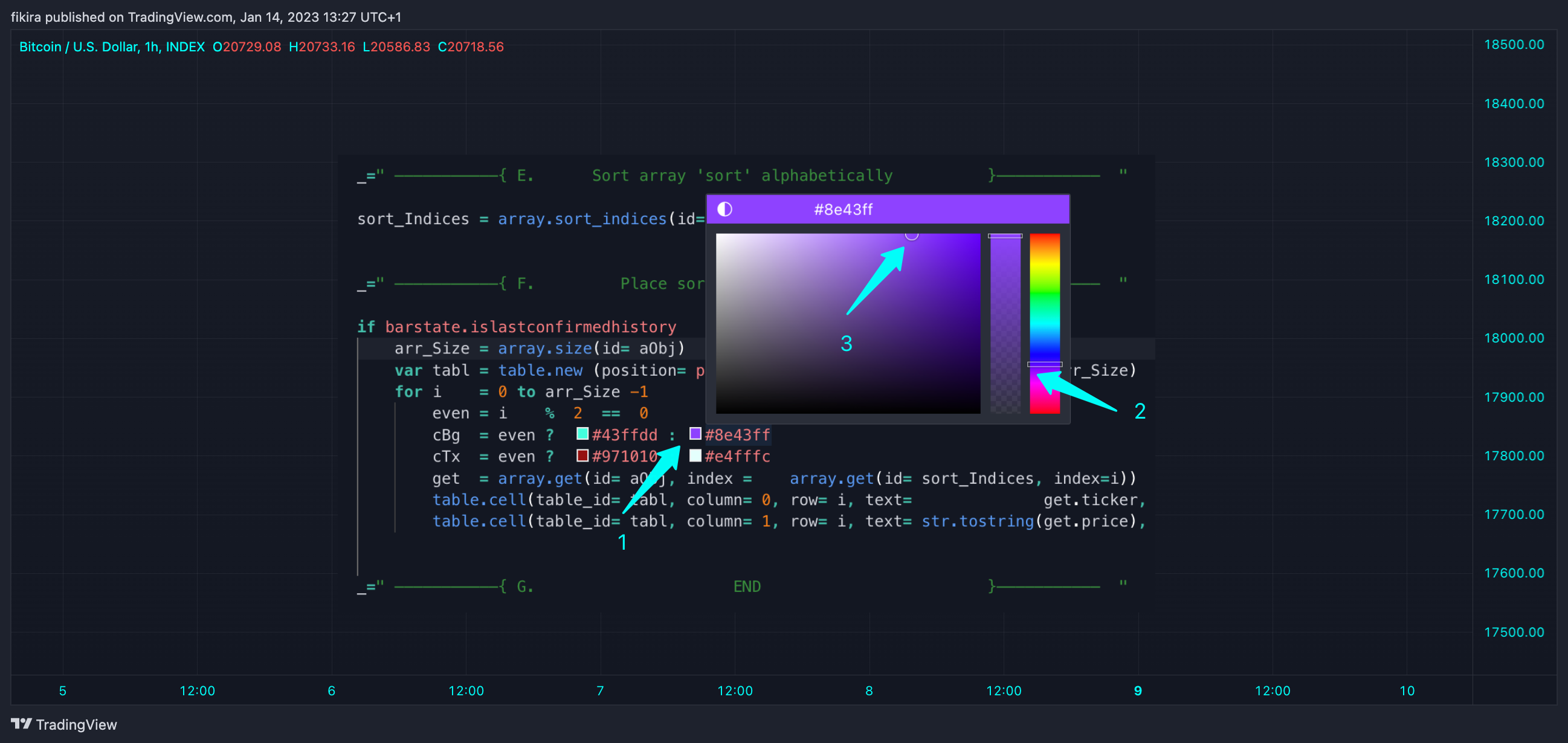1568x743 pixels.
Task: Click 'array.size' function call in code
Action: (x=545, y=349)
